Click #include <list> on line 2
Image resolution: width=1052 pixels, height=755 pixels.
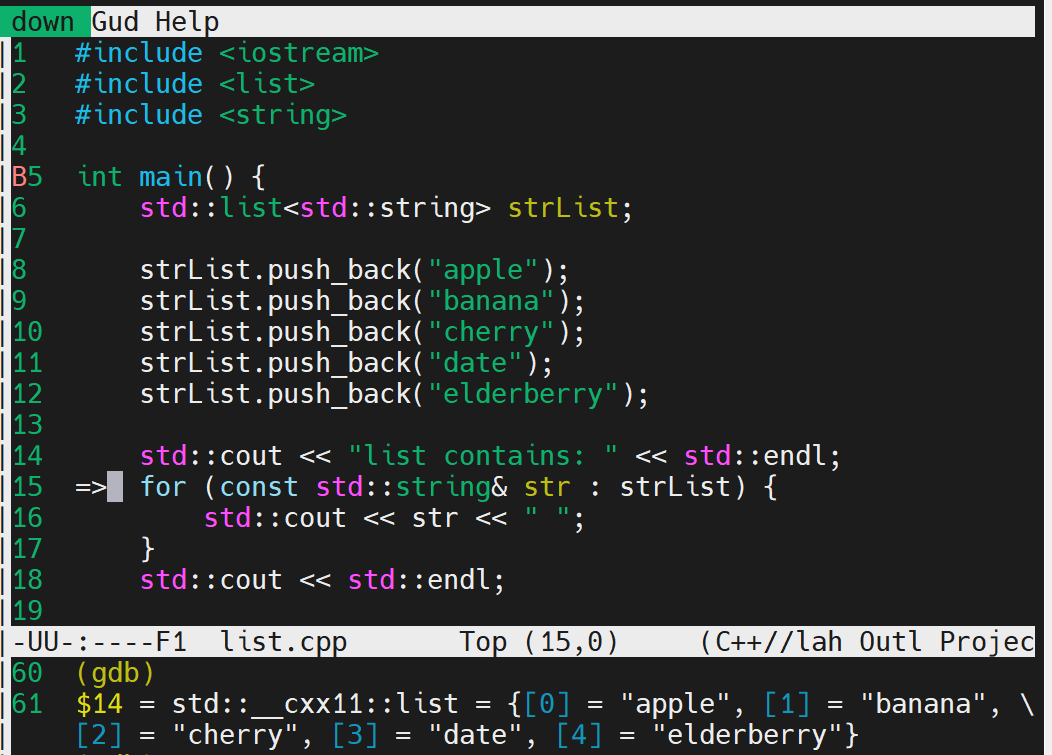tap(195, 84)
